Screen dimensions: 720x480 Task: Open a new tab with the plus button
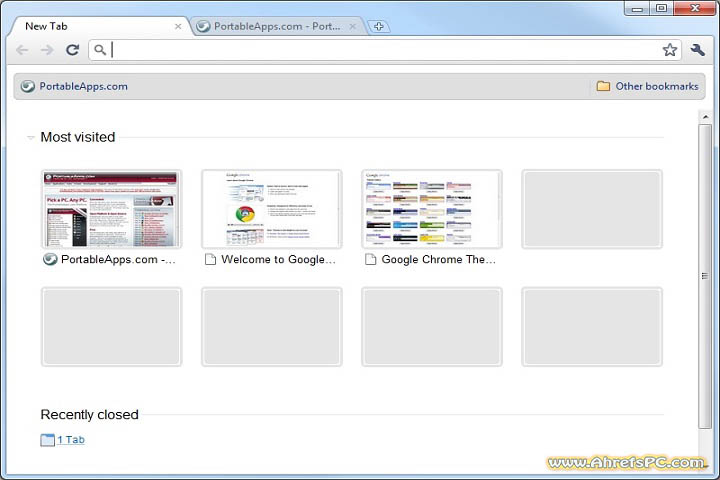point(378,26)
